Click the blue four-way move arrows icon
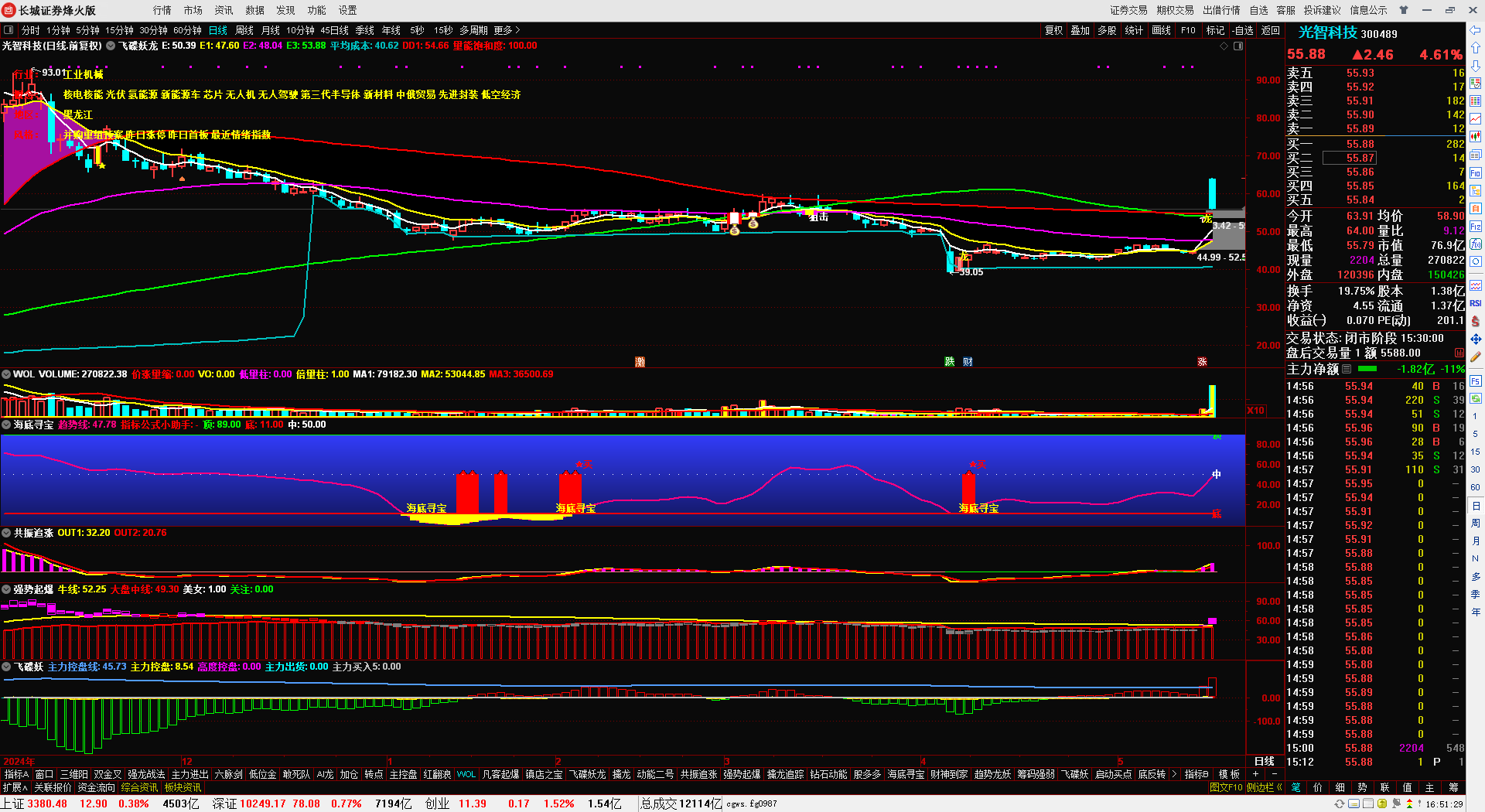This screenshot has width=1485, height=812. click(1476, 339)
